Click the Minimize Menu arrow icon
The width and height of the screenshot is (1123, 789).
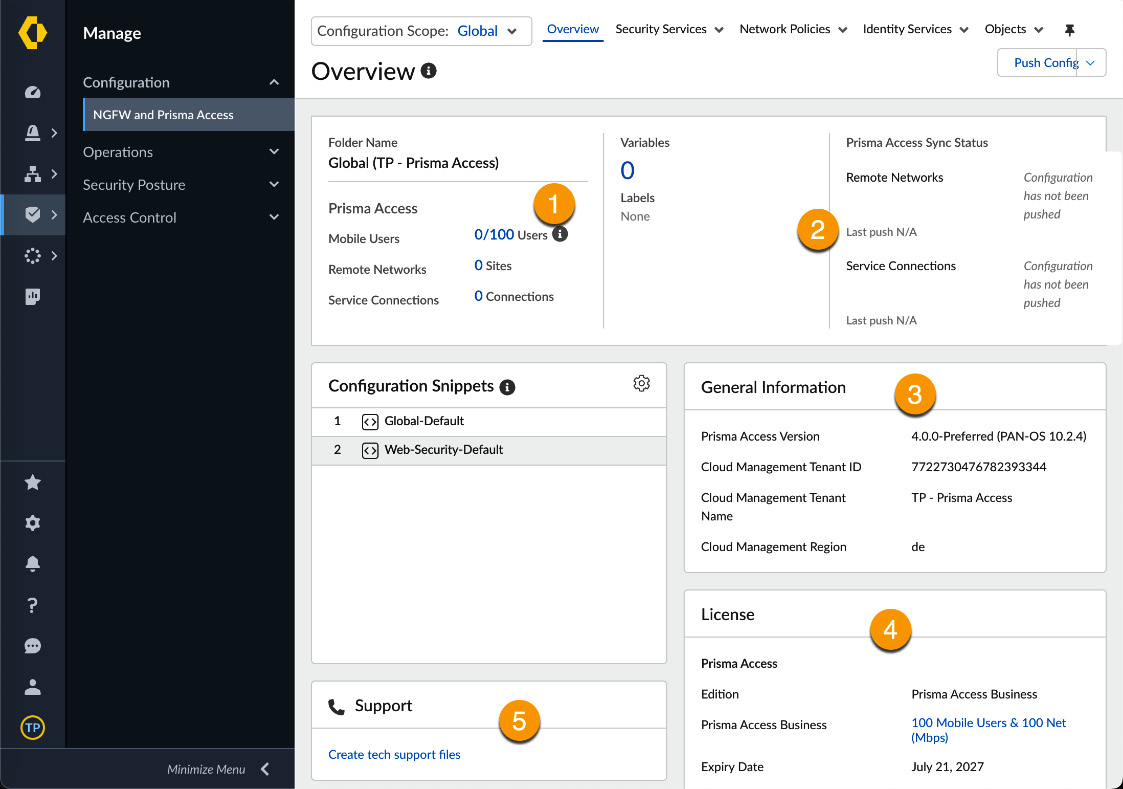pos(265,769)
